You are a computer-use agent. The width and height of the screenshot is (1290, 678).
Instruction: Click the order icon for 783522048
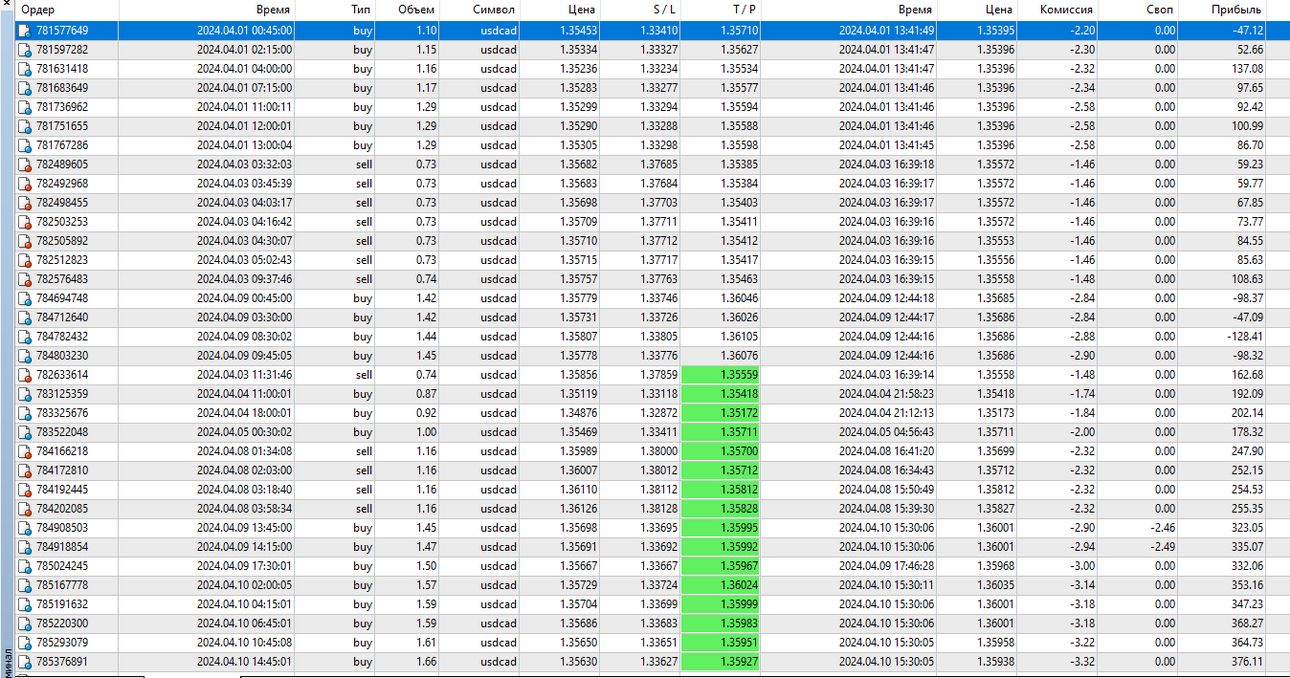coord(24,432)
